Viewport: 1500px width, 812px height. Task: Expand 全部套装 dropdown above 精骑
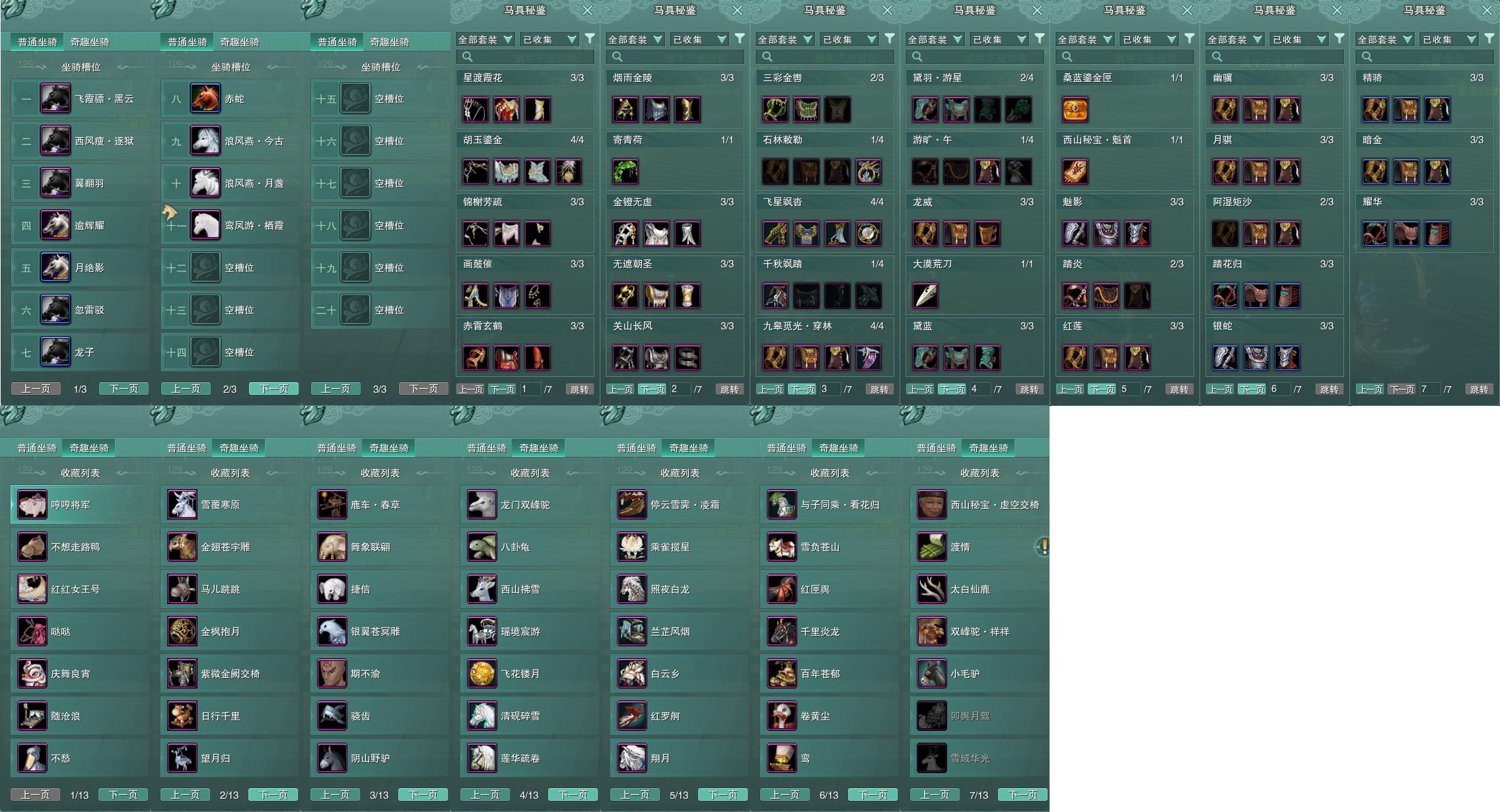pos(1384,40)
